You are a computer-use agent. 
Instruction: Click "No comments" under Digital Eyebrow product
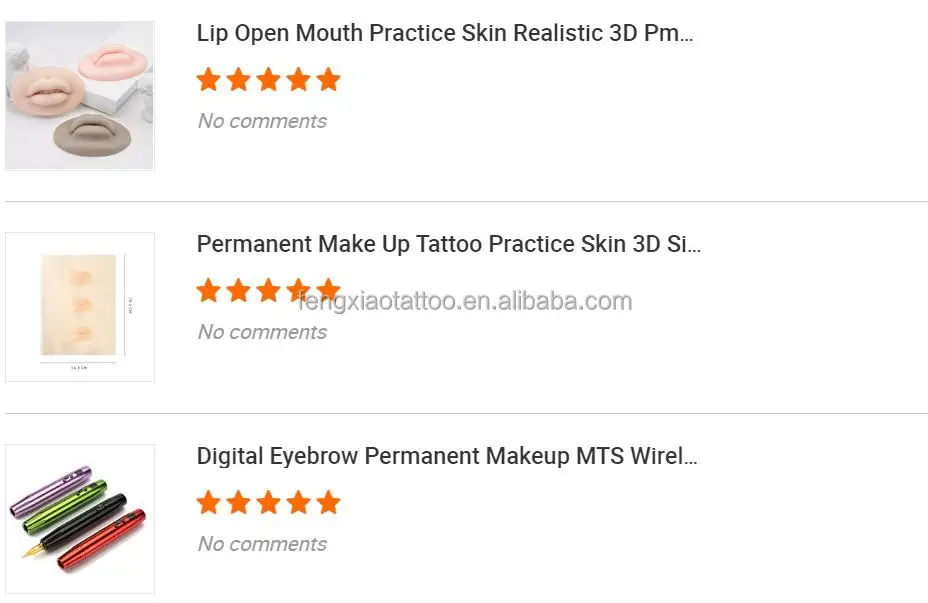click(262, 544)
